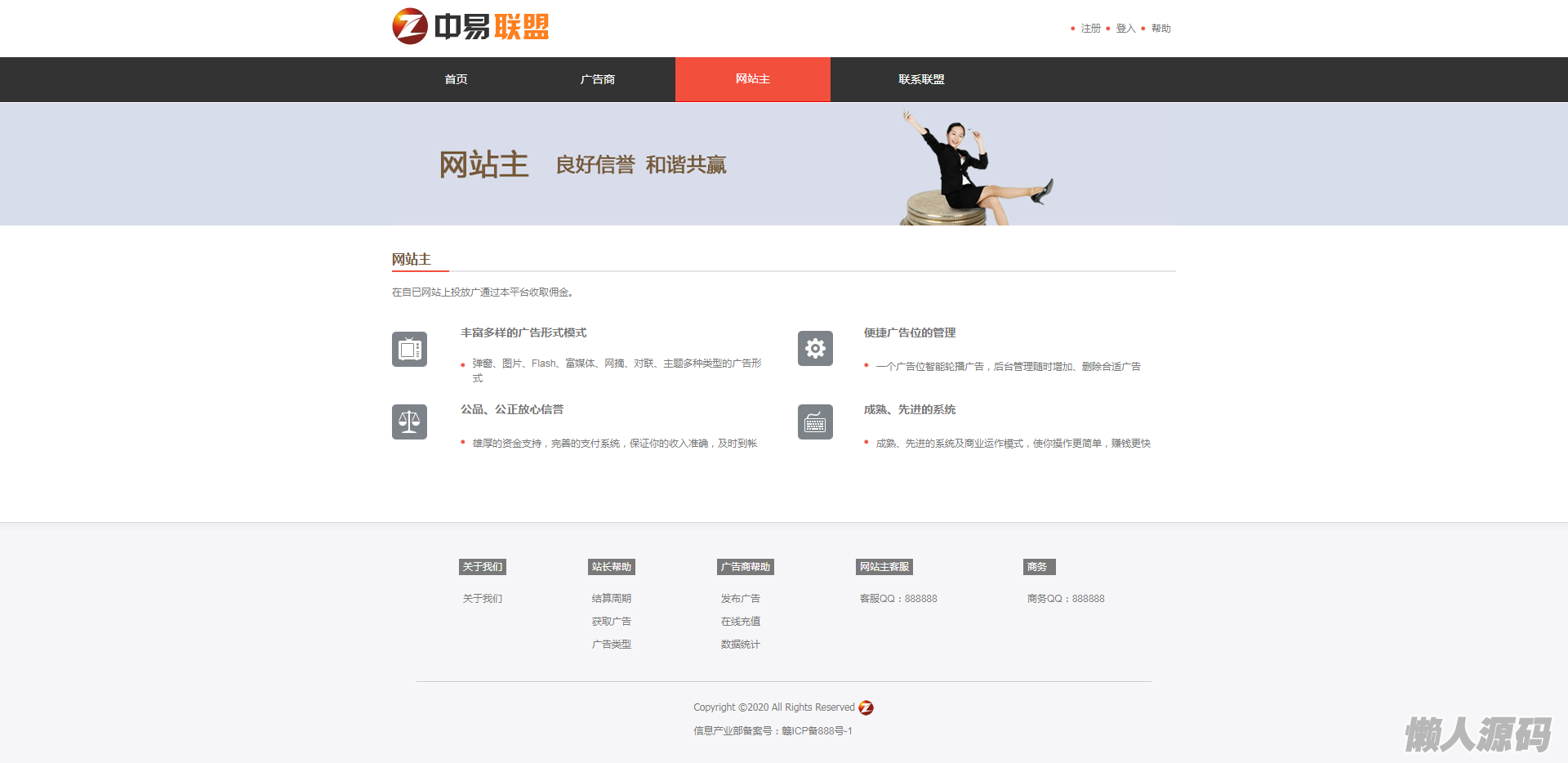Click the keyboard system icon
The width and height of the screenshot is (1568, 763).
(815, 422)
